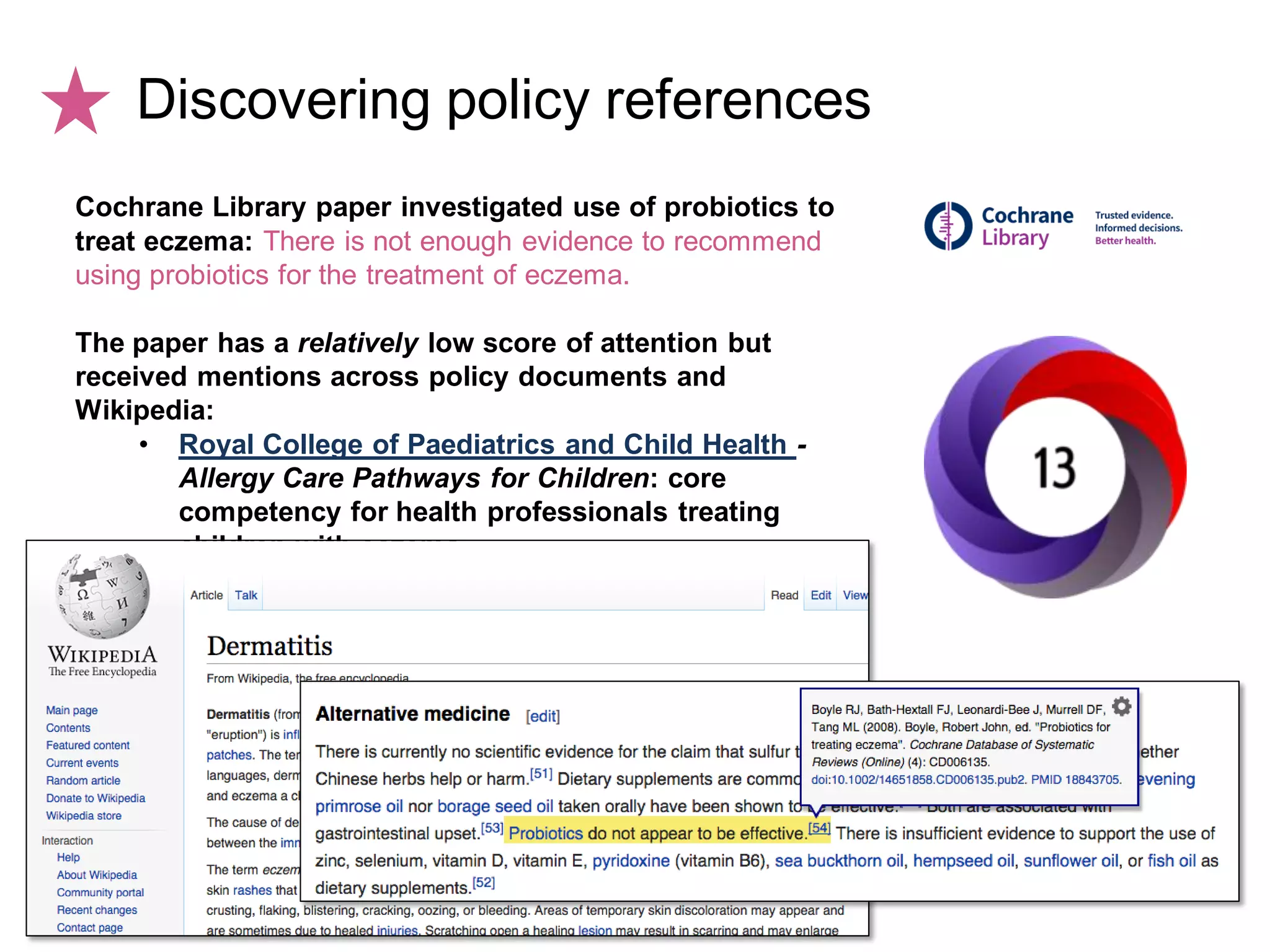This screenshot has height=952, width=1270.
Task: Open Royal College of Paediatrics and Child Health link
Action: tap(487, 444)
